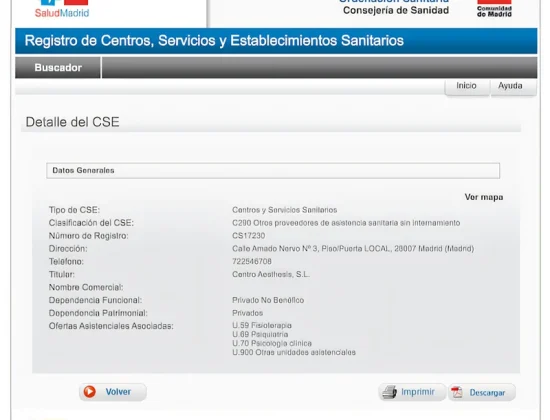Viewport: 550px width, 420px height.
Task: Click the orange arrow icon on Volver
Action: pos(89,392)
